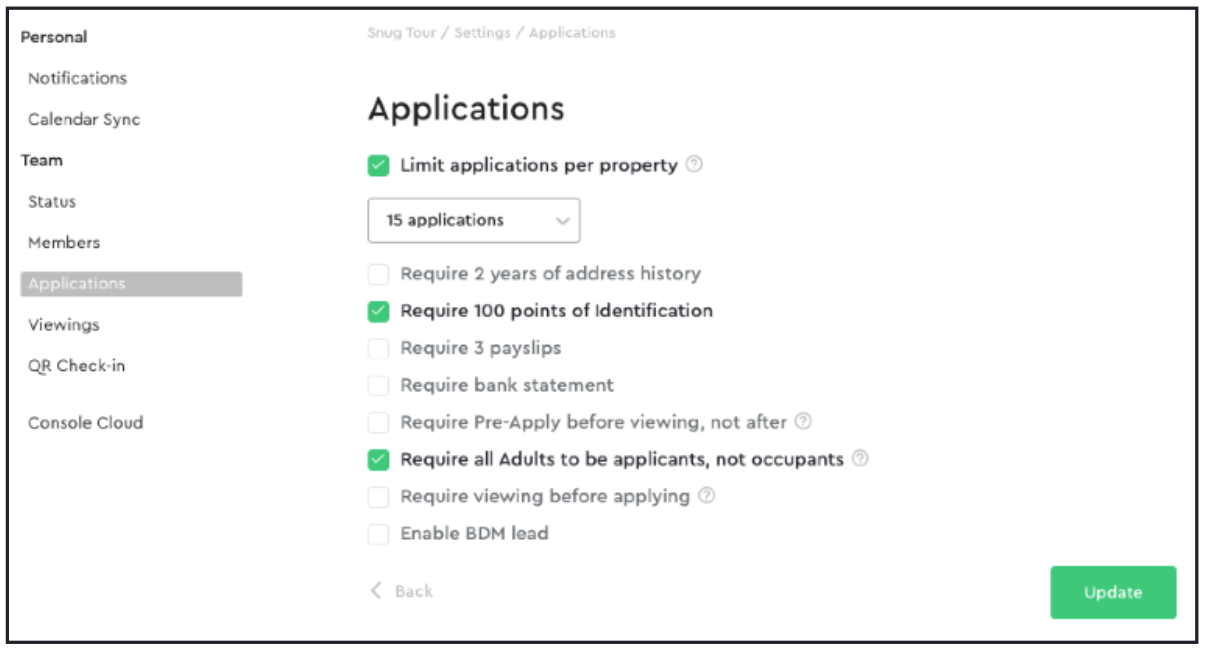The width and height of the screenshot is (1206, 652).
Task: Click help icon next to Require viewing before applying
Action: point(706,496)
